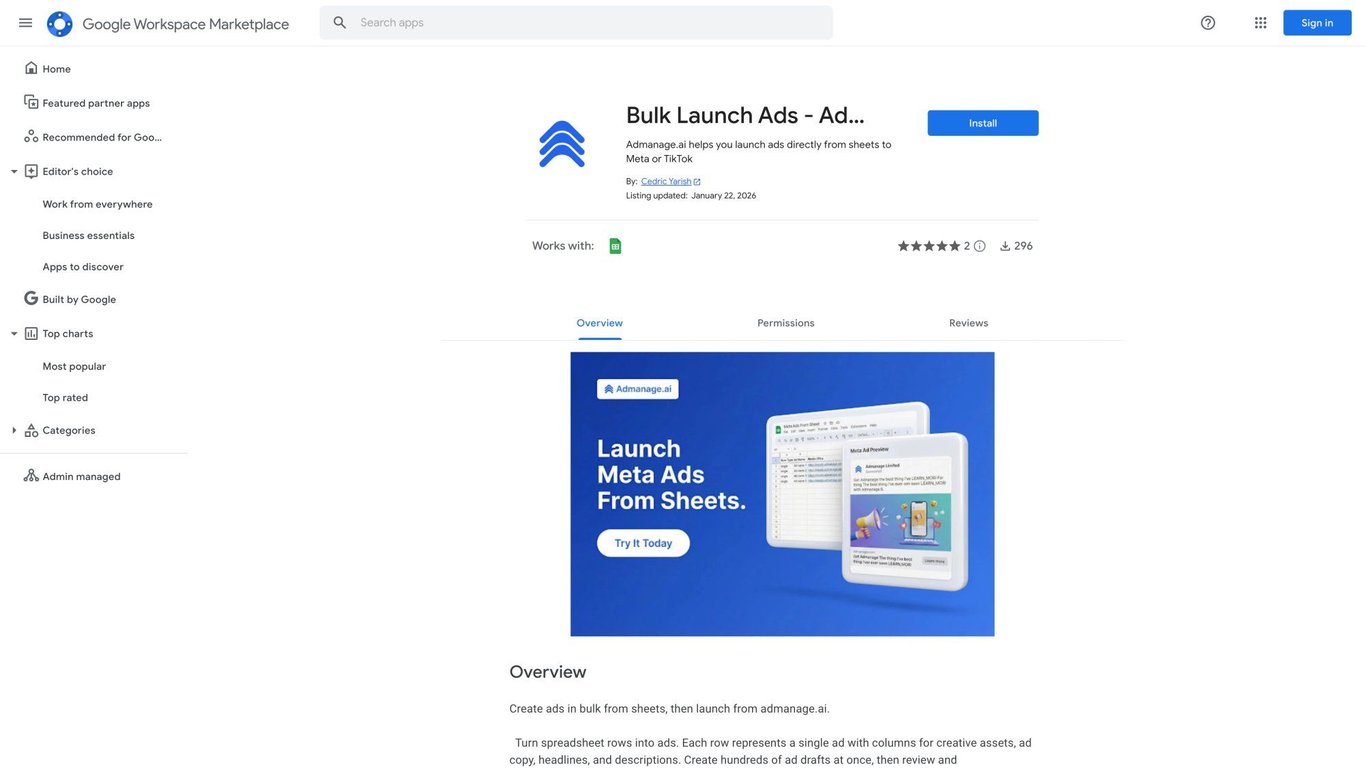Viewport: 1366px width, 768px height.
Task: Collapse the Editor's choice section
Action: pos(14,172)
